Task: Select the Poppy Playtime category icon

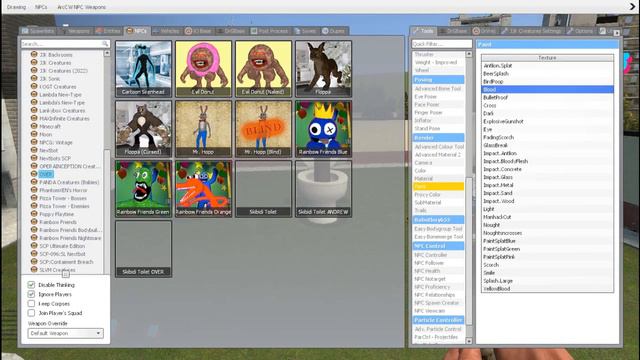Action: [34, 213]
